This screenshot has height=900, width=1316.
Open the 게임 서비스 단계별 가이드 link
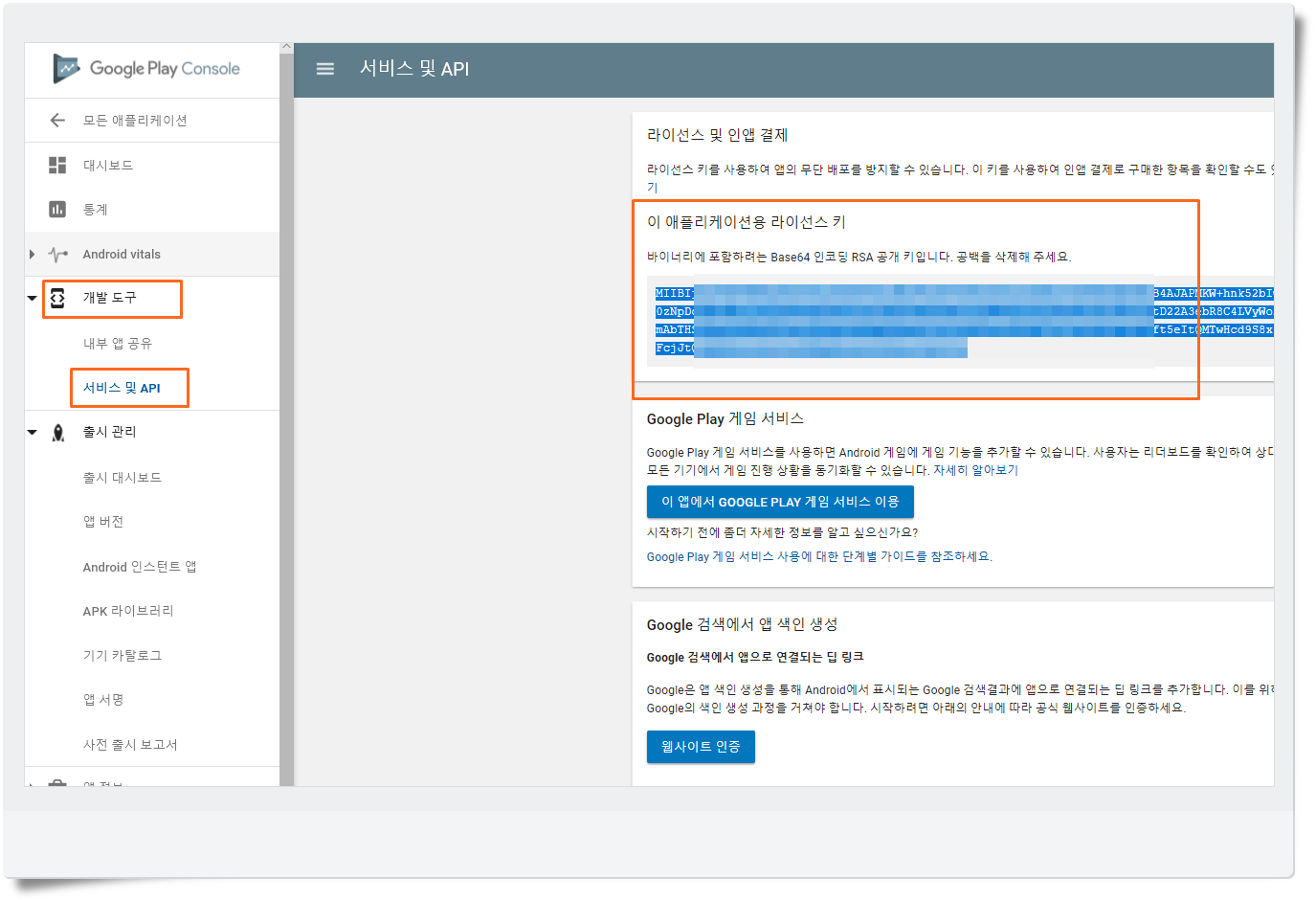(819, 556)
